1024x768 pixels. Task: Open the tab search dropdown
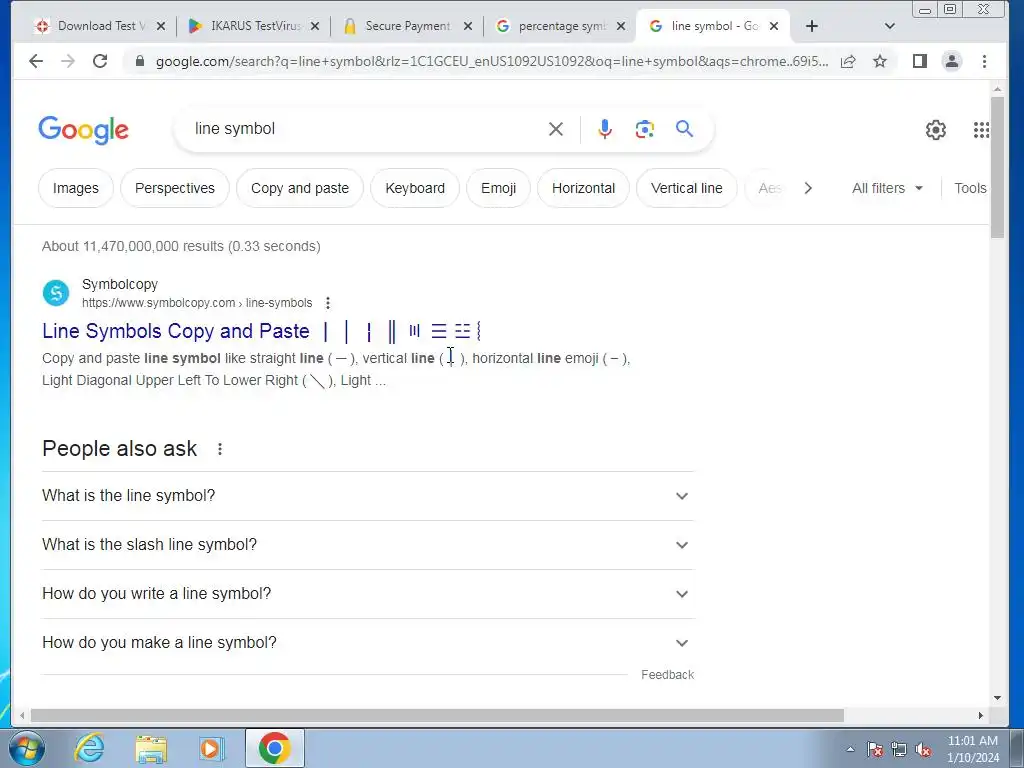[x=889, y=26]
